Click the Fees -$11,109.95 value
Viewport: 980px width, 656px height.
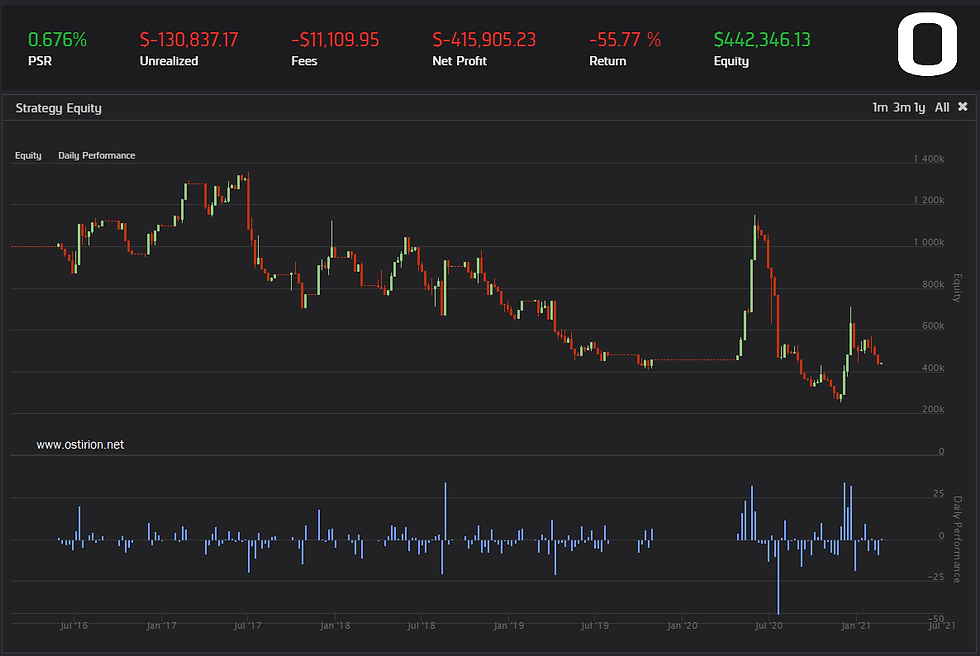click(335, 40)
